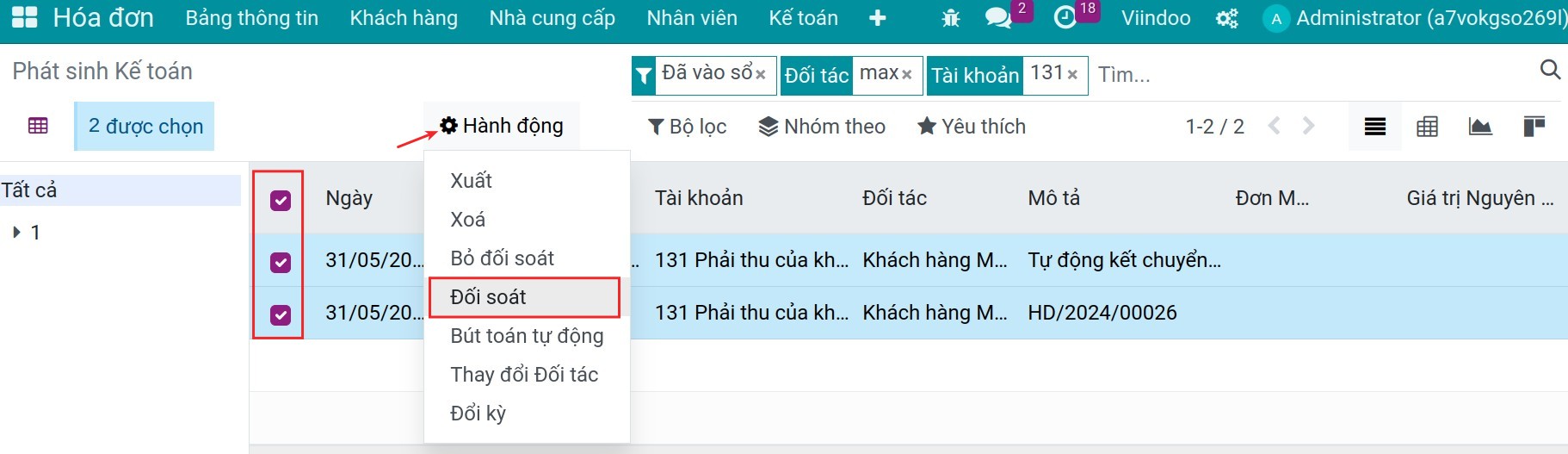The width and height of the screenshot is (1568, 454).
Task: Open activities clock icon with badge 18
Action: (x=1065, y=17)
